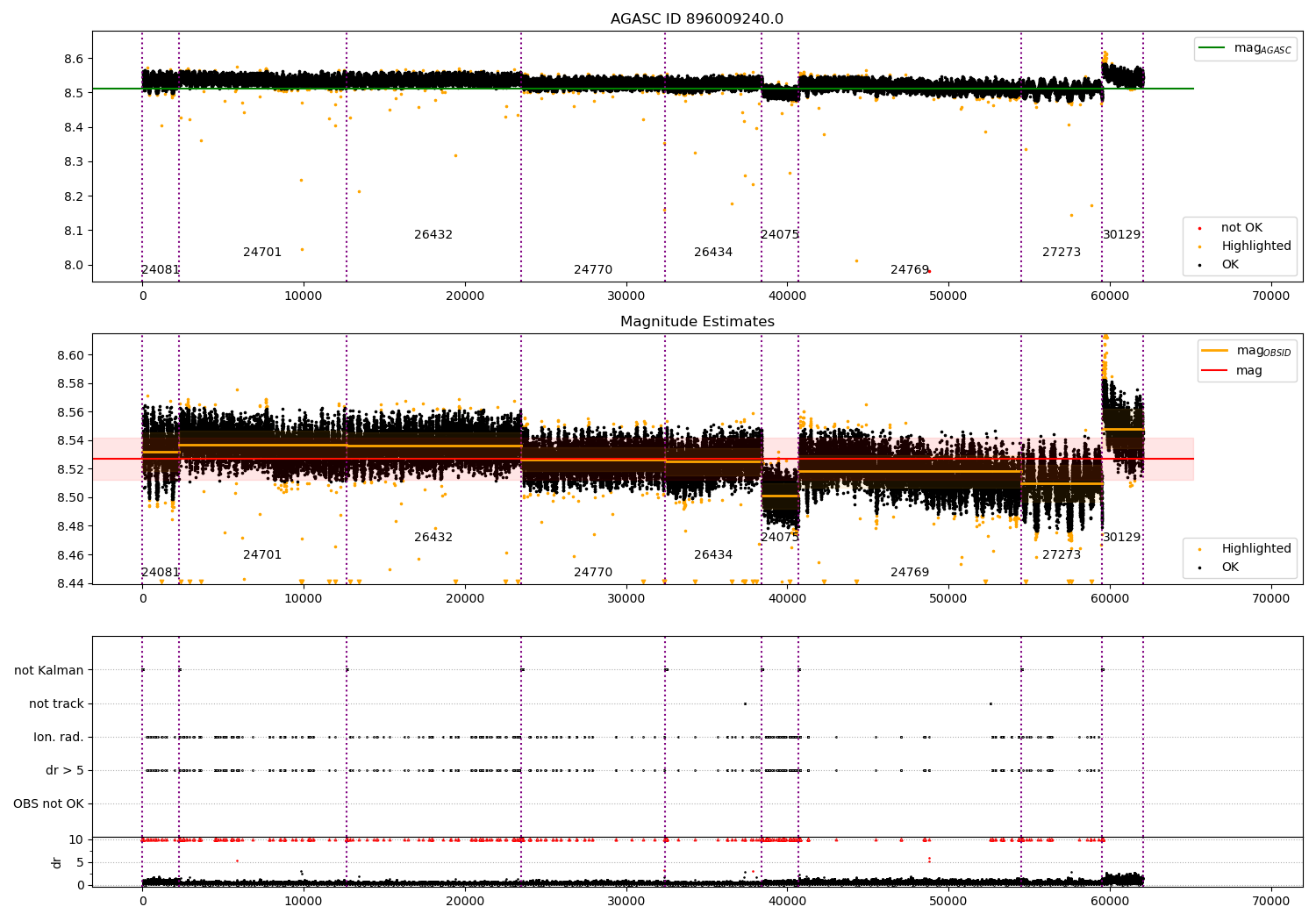
Task: Click the 5 tick on the dr axis
Action: click(80, 863)
